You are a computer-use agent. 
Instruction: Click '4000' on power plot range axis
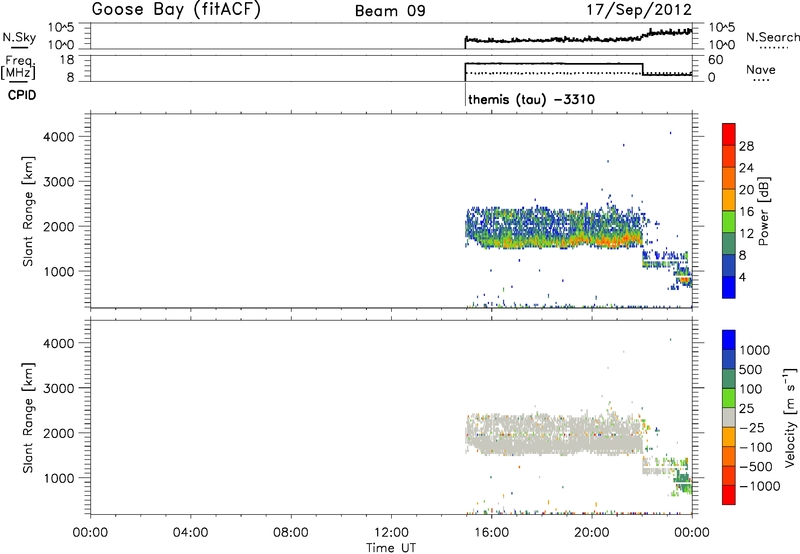point(59,137)
